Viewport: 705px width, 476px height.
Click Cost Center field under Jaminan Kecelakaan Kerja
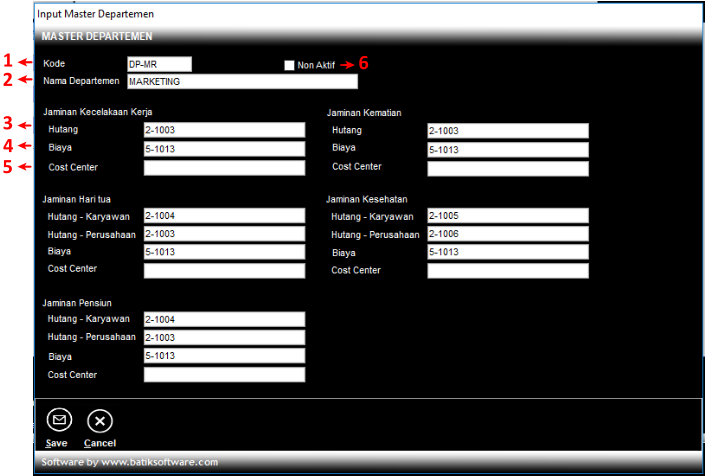[x=223, y=168]
